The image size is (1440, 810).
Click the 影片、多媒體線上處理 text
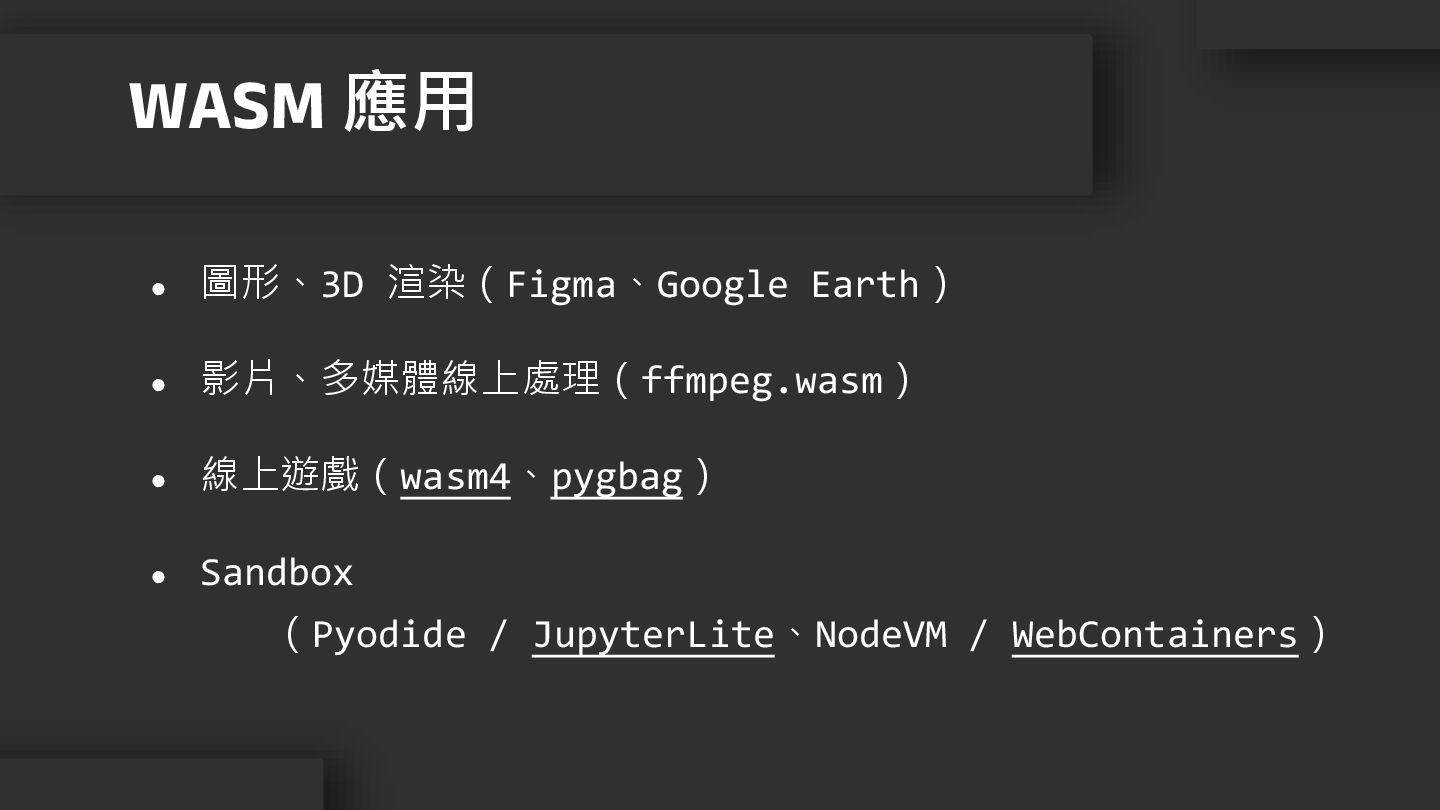pos(401,380)
